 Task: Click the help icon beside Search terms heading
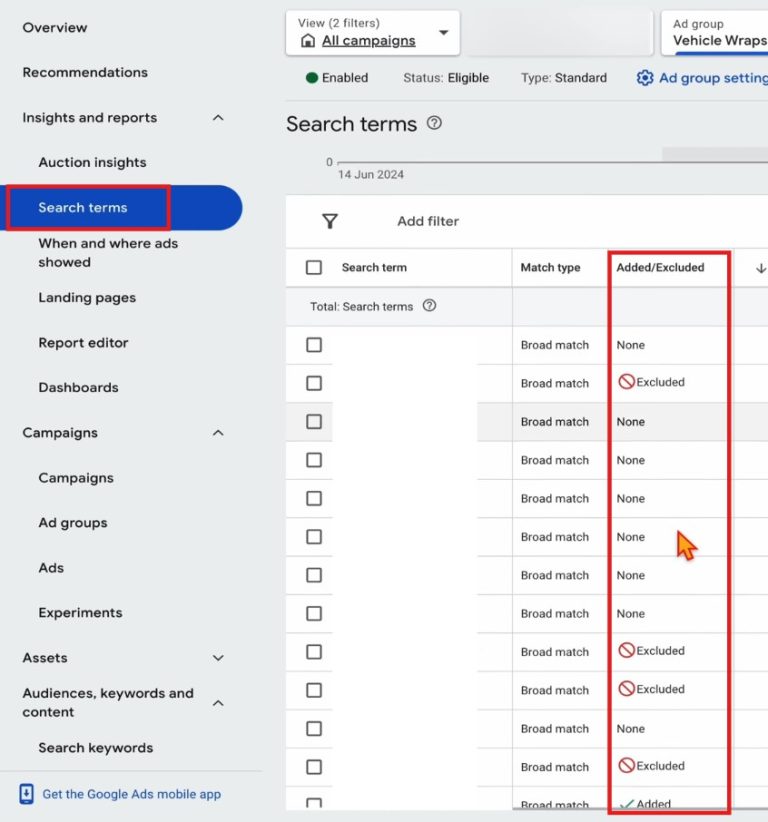coord(434,124)
